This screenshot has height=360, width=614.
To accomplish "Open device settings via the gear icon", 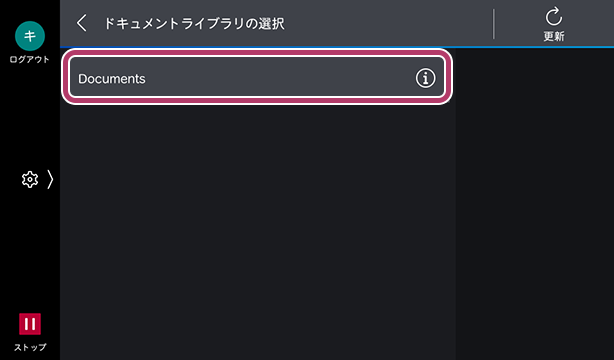I will click(x=30, y=179).
